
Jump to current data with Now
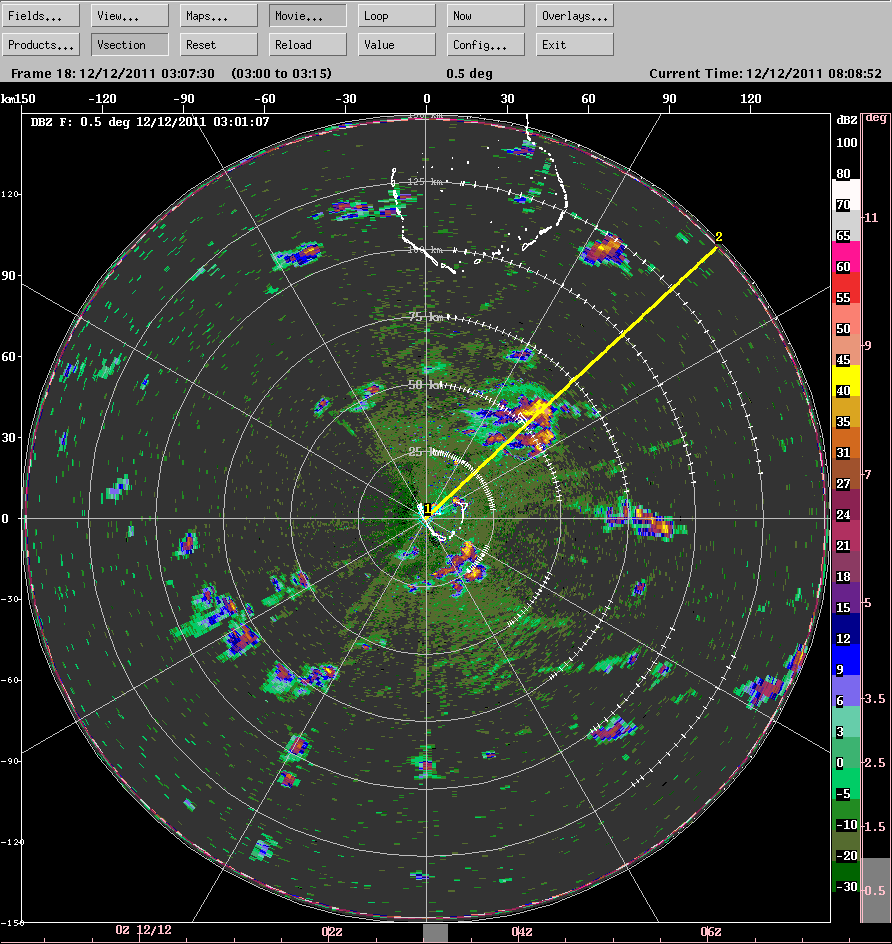click(x=486, y=16)
